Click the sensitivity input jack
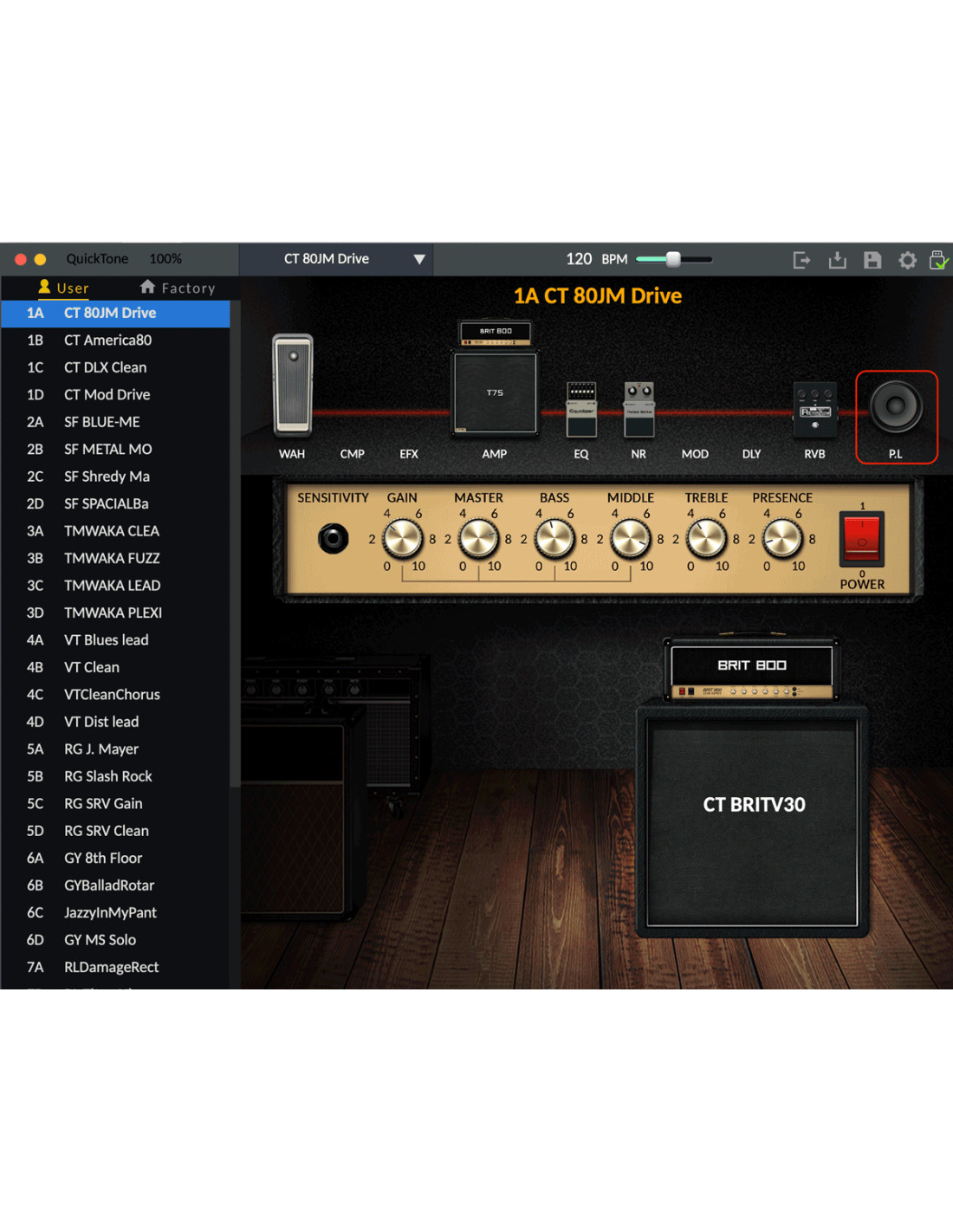This screenshot has height=1232, width=953. click(x=333, y=539)
